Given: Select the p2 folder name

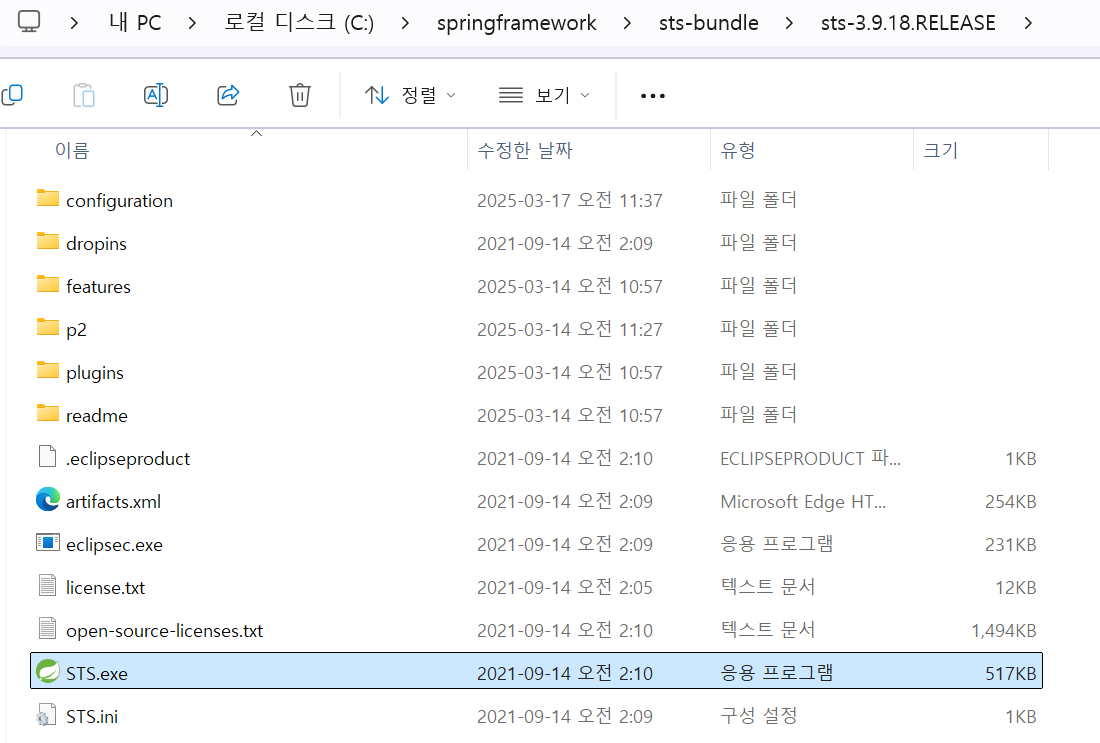Looking at the screenshot, I should point(76,330).
